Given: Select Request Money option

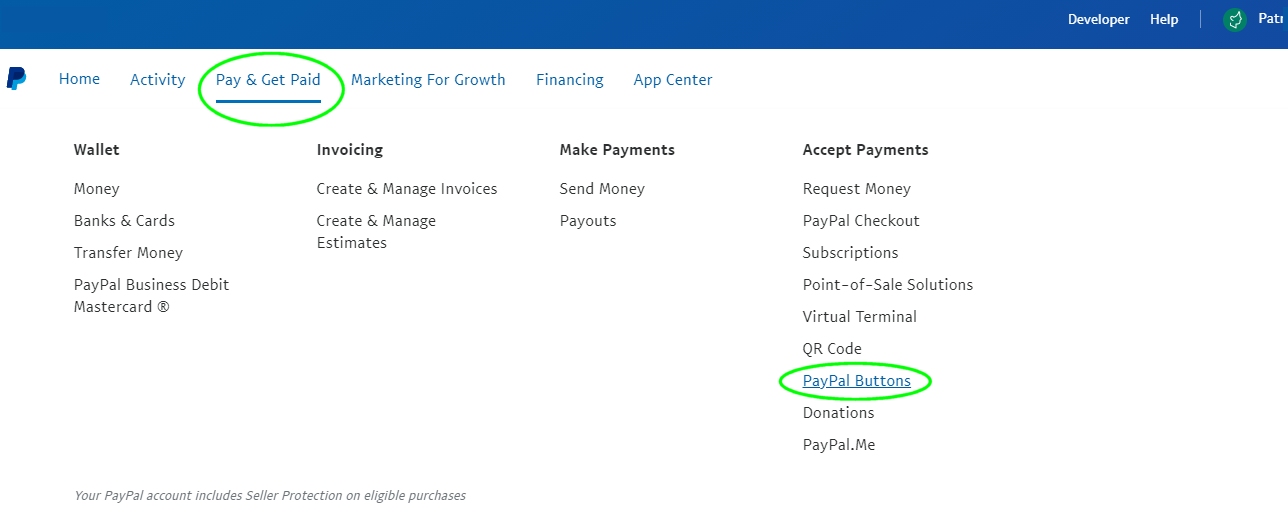Looking at the screenshot, I should (x=857, y=188).
